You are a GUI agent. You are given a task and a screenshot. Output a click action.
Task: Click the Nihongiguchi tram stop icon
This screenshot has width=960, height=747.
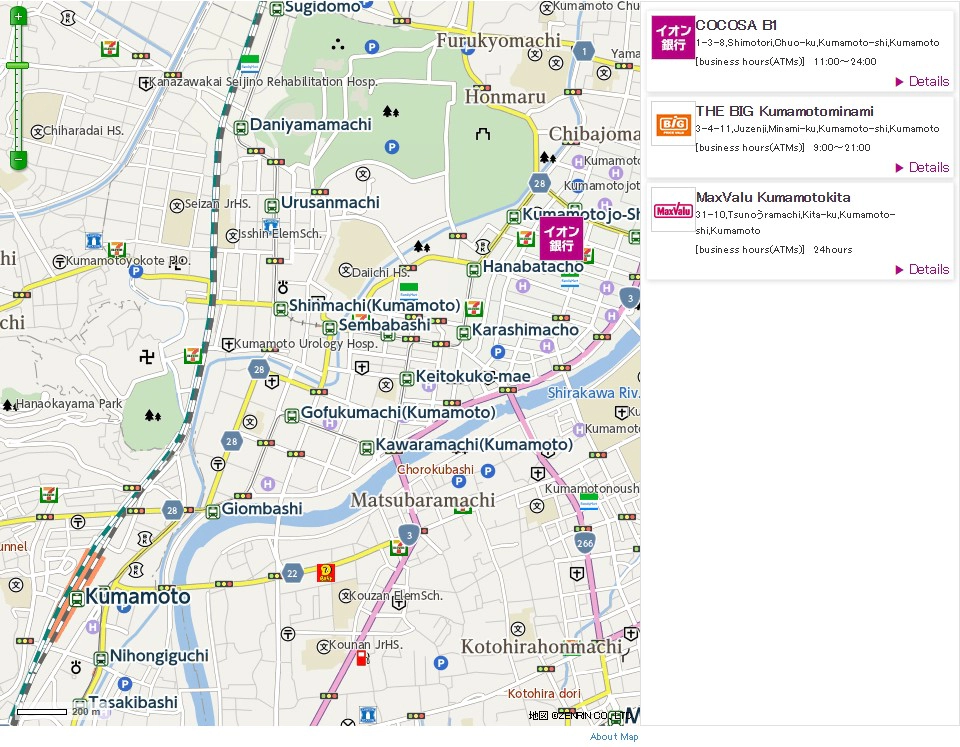[x=101, y=659]
